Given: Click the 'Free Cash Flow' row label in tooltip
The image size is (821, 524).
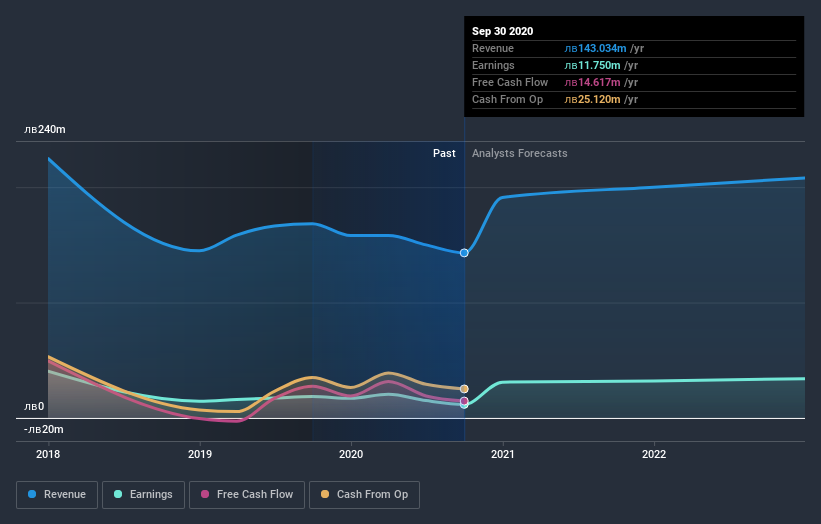Looking at the screenshot, I should pos(510,82).
